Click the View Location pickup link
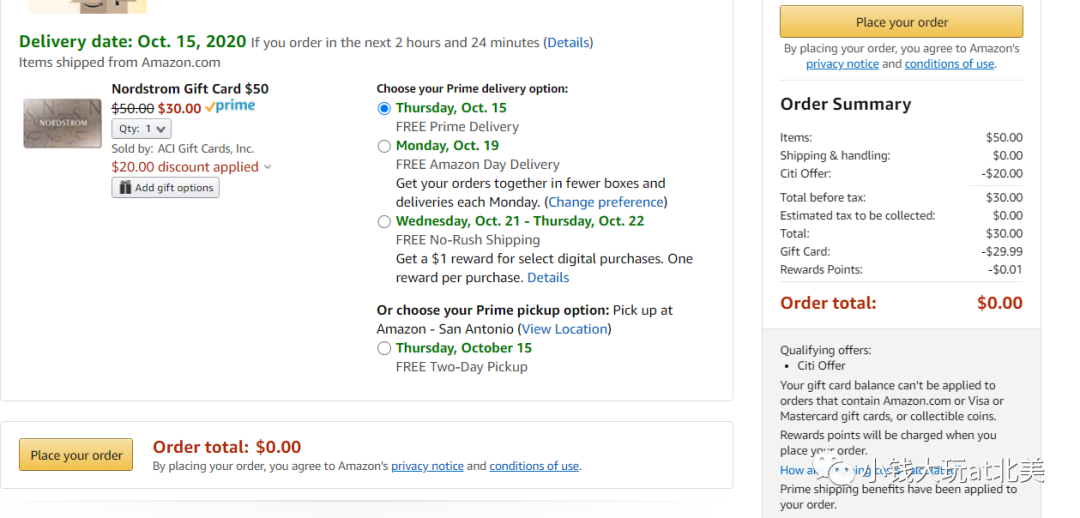 tap(564, 329)
